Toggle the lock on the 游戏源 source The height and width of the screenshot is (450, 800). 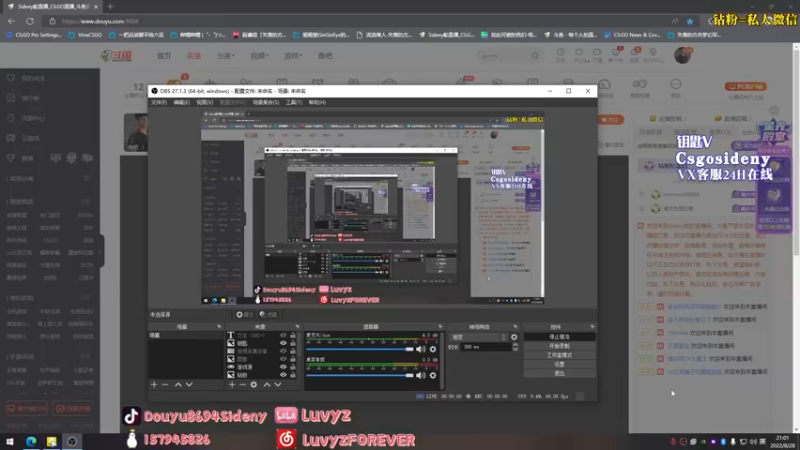click(x=293, y=367)
